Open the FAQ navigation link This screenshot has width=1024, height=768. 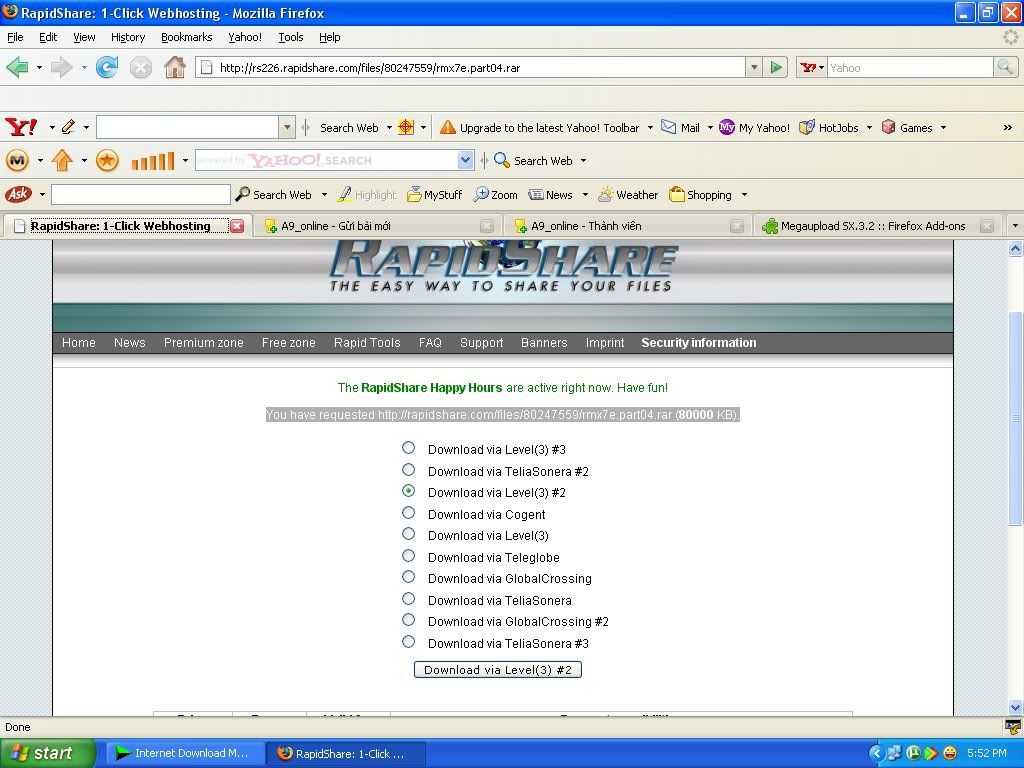tap(430, 343)
